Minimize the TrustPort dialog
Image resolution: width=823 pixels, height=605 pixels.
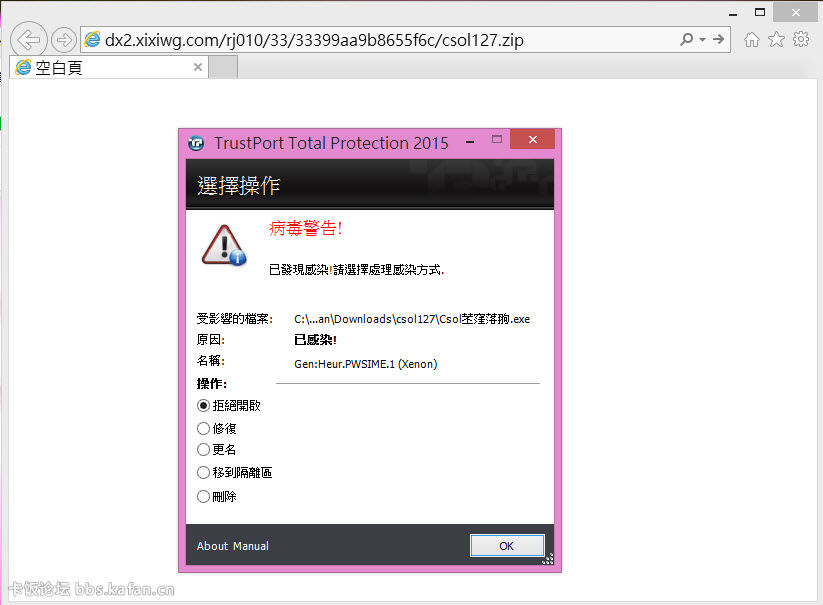470,141
